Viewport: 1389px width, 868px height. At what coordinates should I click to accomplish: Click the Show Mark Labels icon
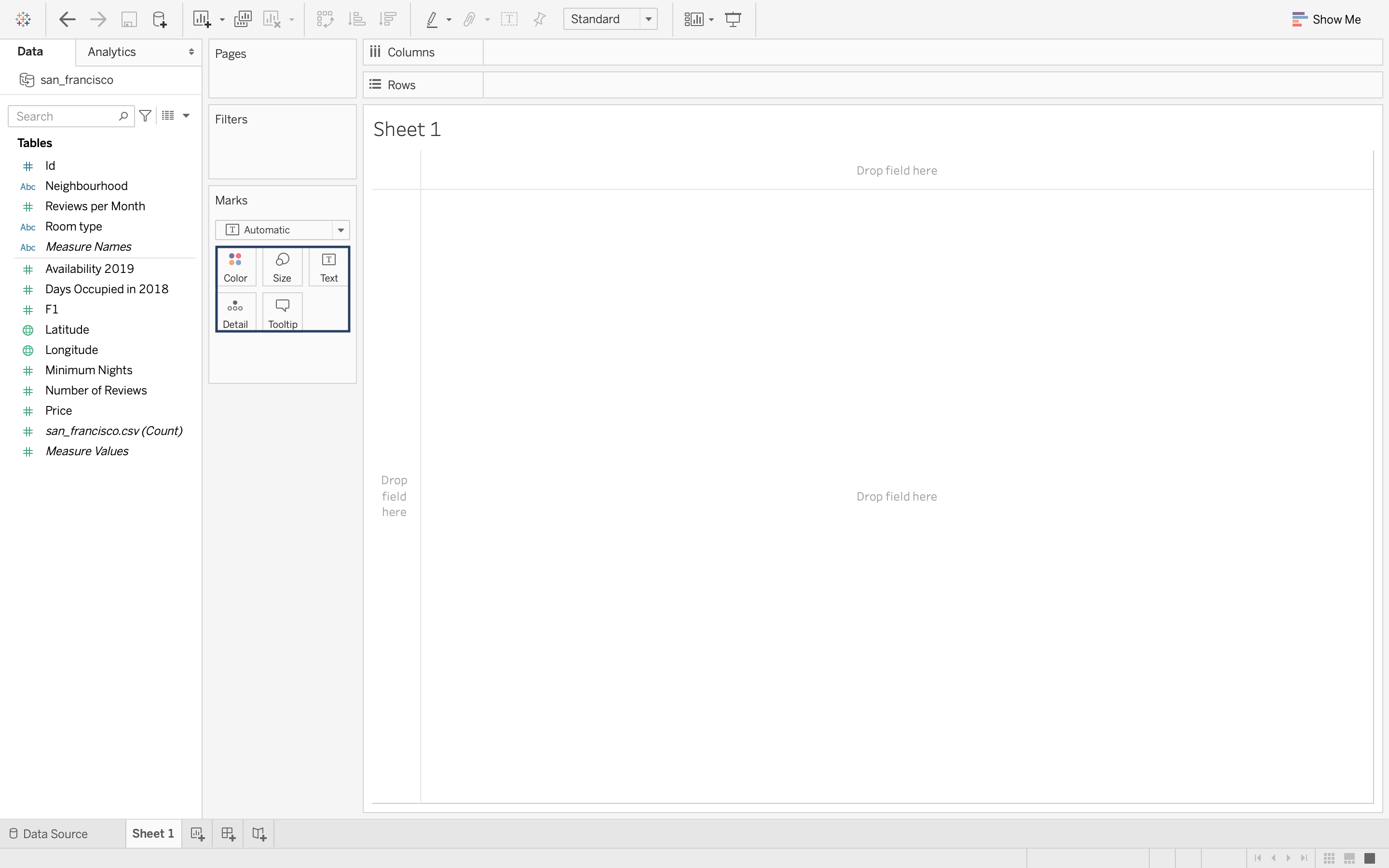pos(509,19)
